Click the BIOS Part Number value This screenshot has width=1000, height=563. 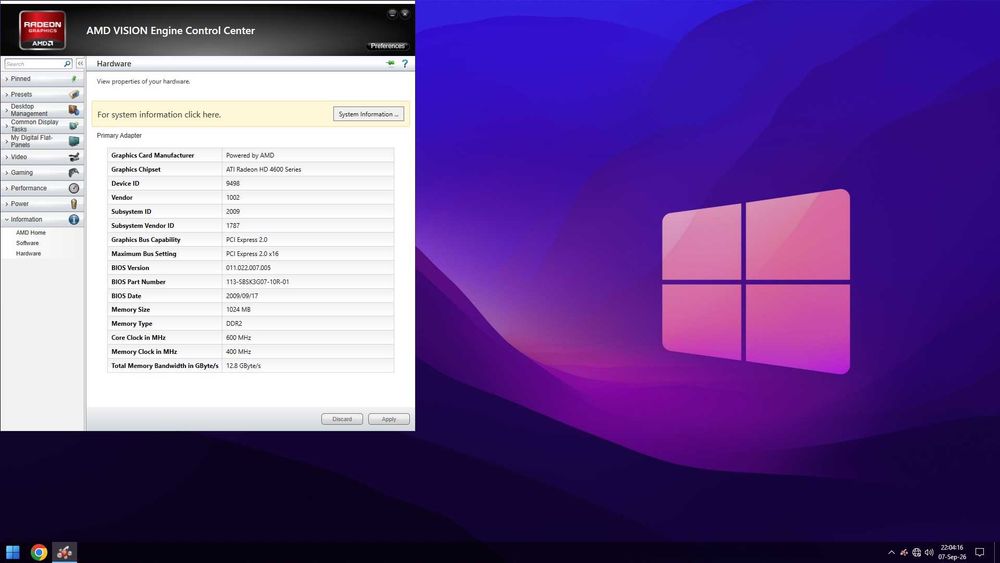click(257, 282)
